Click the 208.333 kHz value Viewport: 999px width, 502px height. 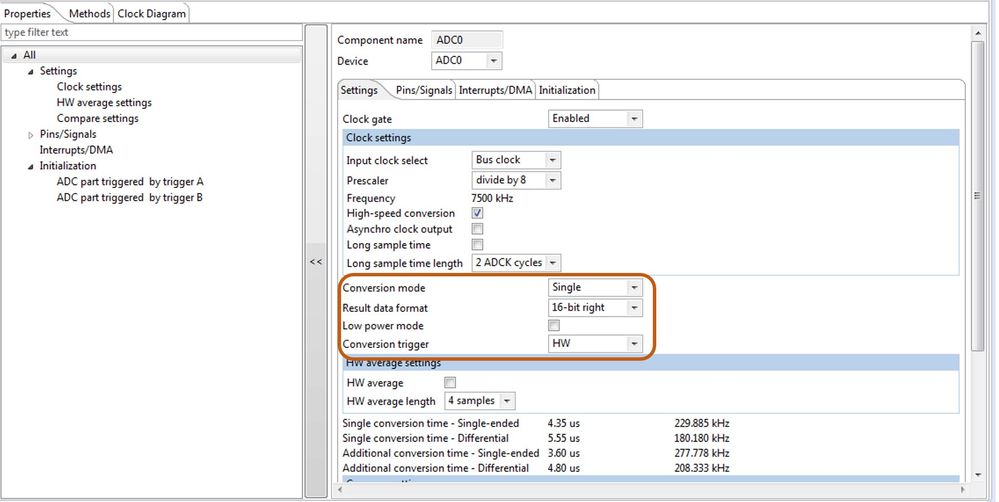[701, 468]
